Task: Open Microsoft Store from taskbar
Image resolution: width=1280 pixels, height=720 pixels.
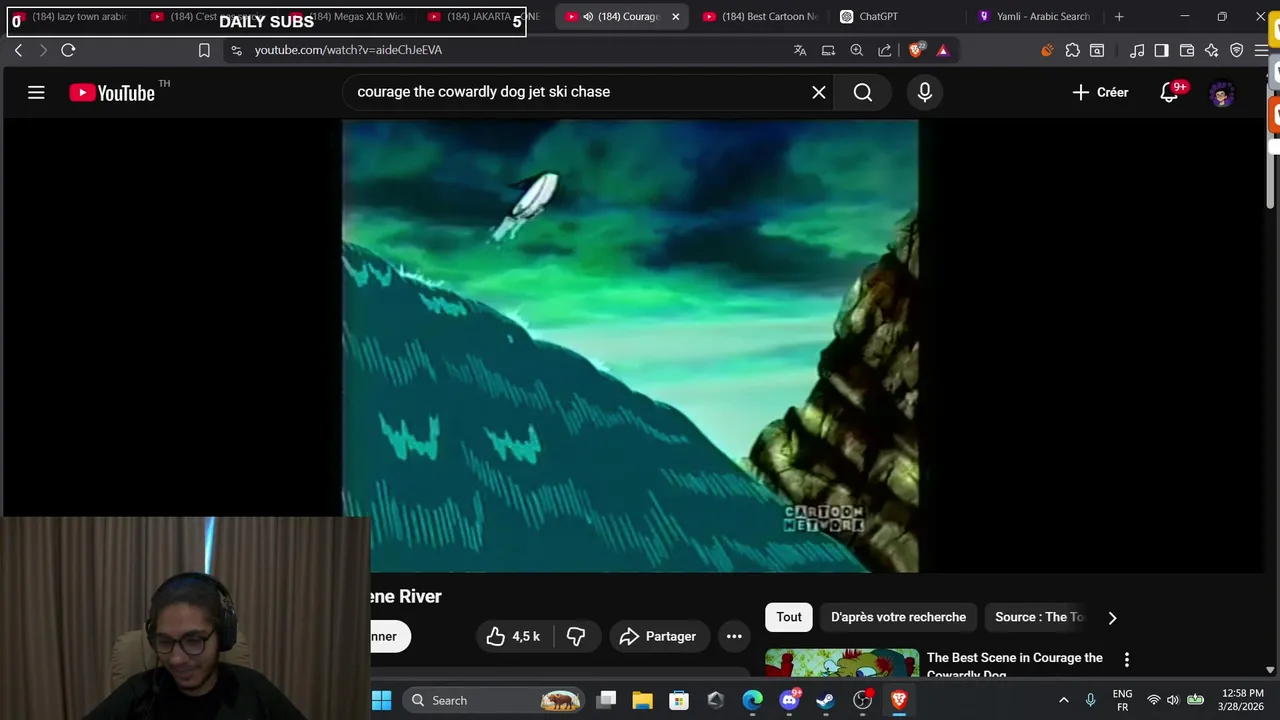Action: pos(679,701)
